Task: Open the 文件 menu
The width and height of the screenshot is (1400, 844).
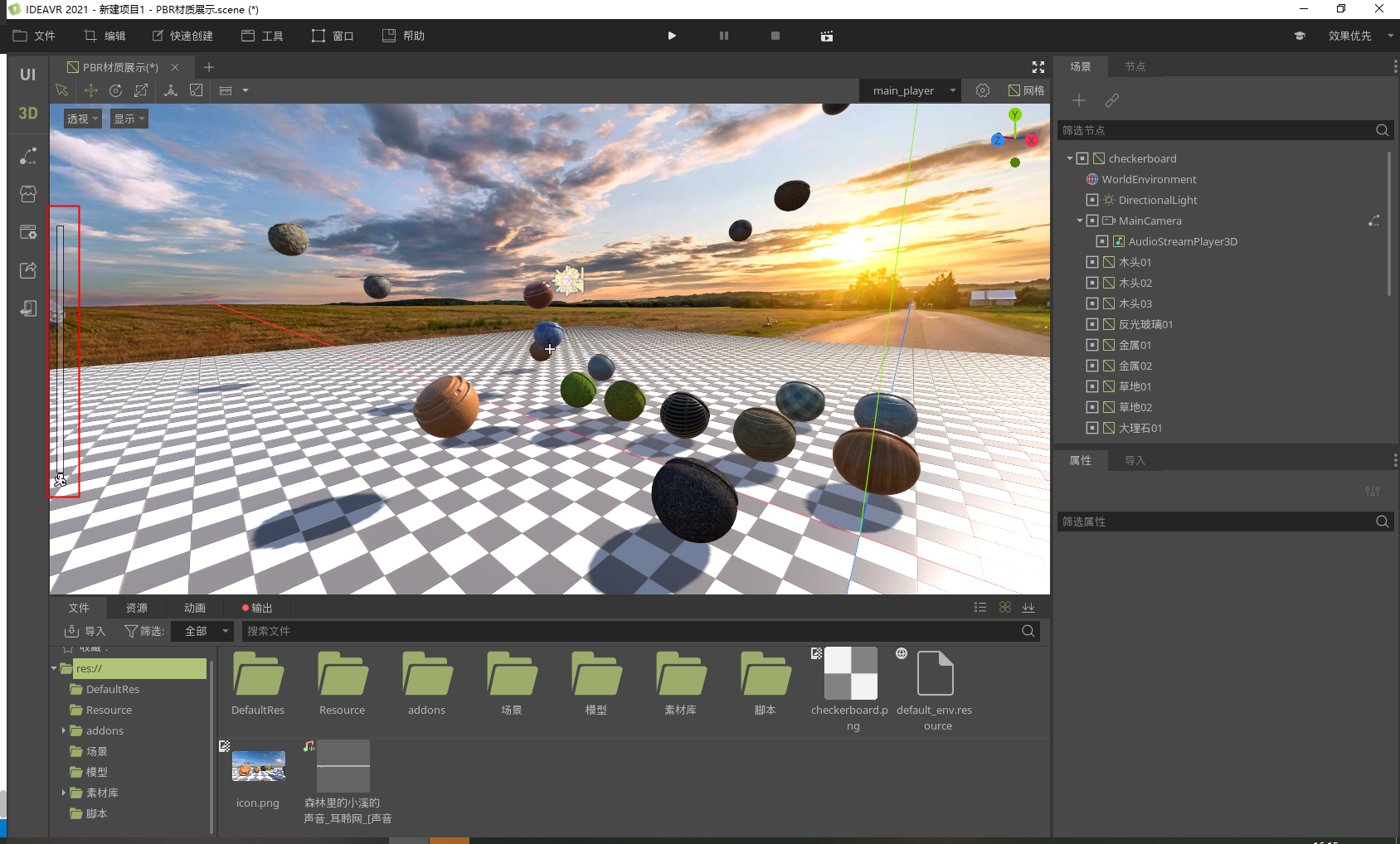Action: tap(34, 36)
